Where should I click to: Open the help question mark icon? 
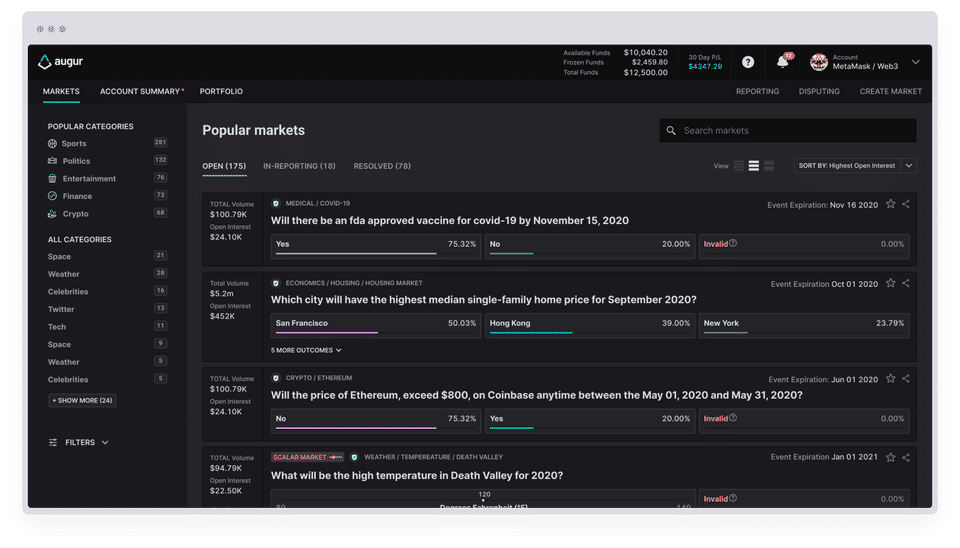coord(748,62)
